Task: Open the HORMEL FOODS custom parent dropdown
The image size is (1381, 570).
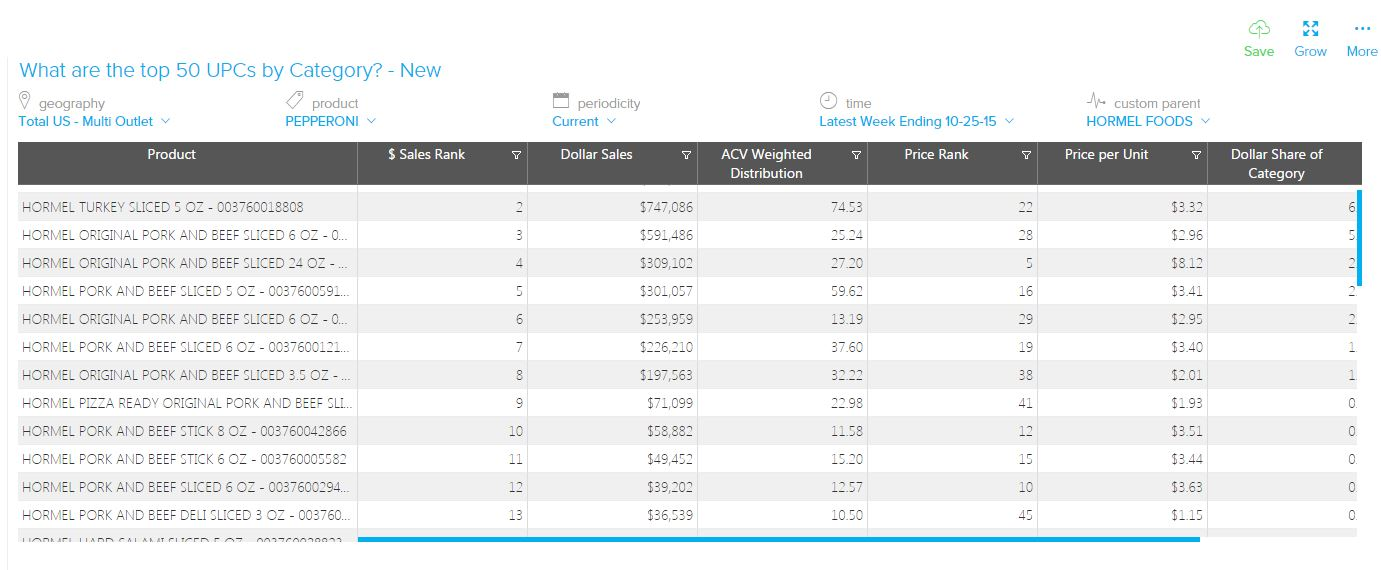Action: [x=1147, y=121]
